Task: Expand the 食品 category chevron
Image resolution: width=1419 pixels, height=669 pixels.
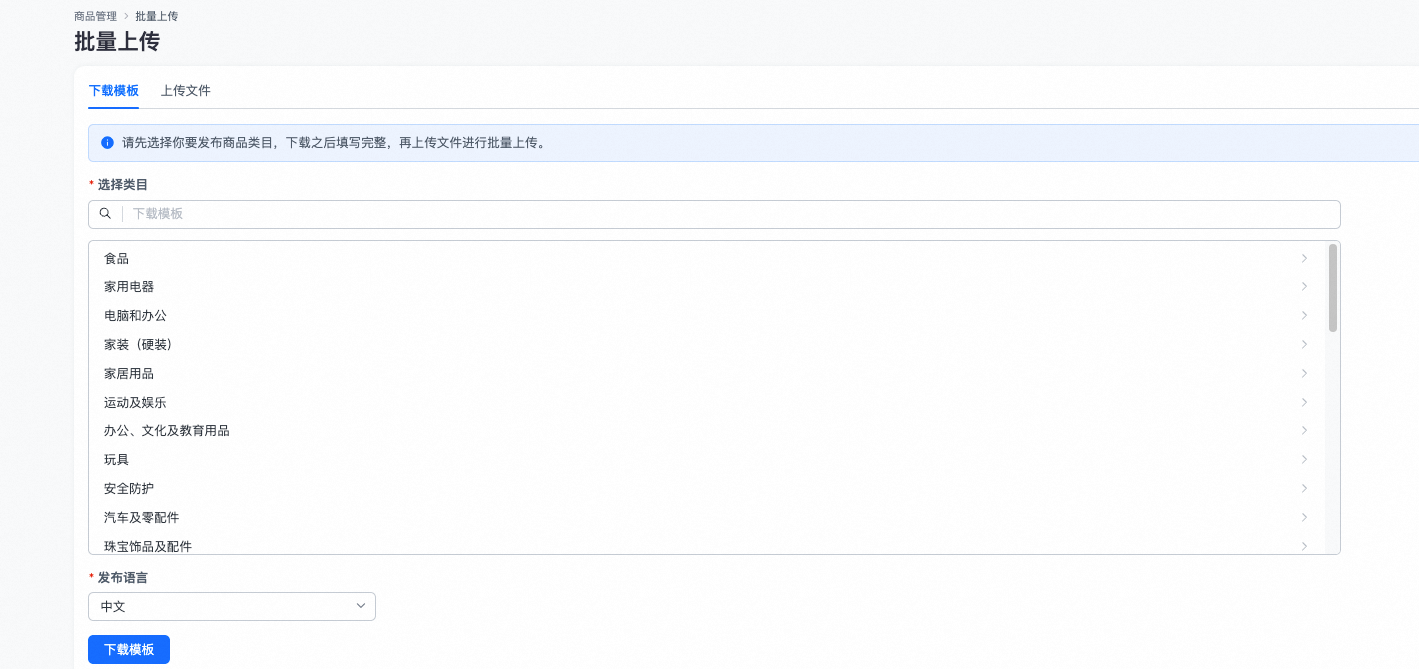Action: click(1304, 258)
